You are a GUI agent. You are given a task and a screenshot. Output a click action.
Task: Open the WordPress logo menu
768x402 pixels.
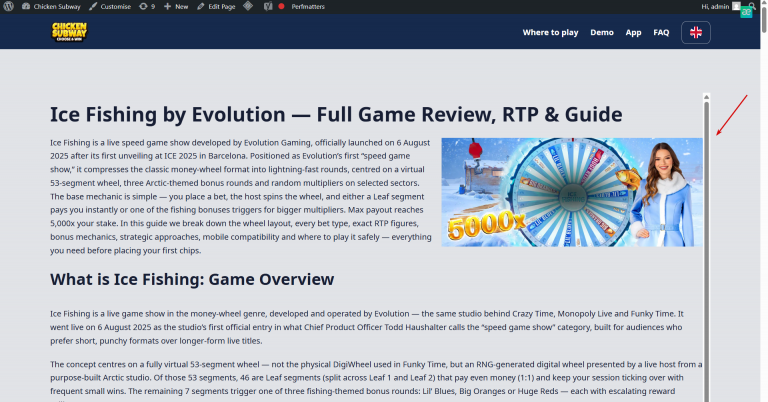pyautogui.click(x=8, y=6)
